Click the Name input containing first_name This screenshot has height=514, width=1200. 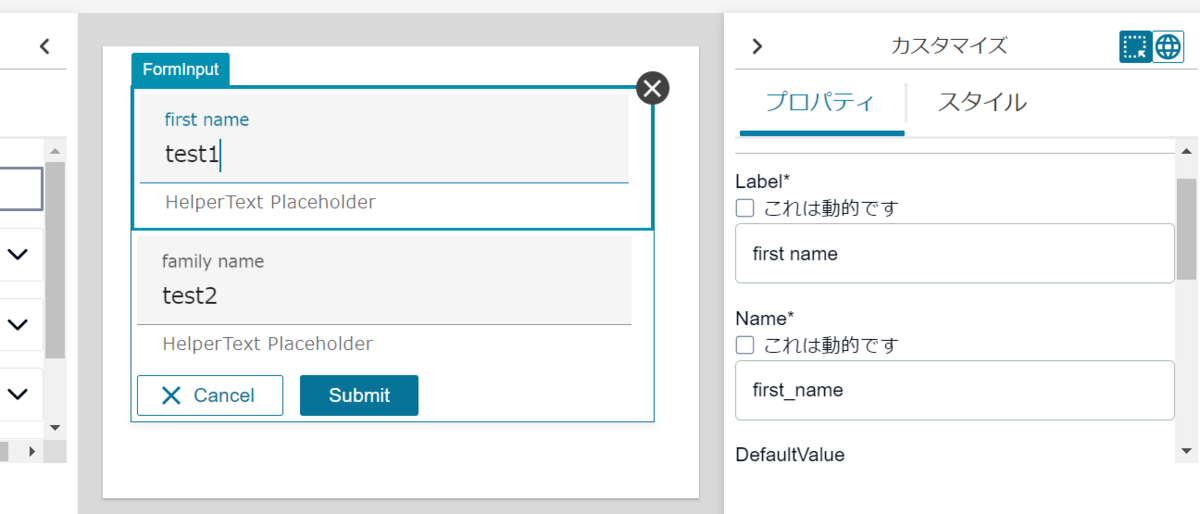[x=954, y=390]
